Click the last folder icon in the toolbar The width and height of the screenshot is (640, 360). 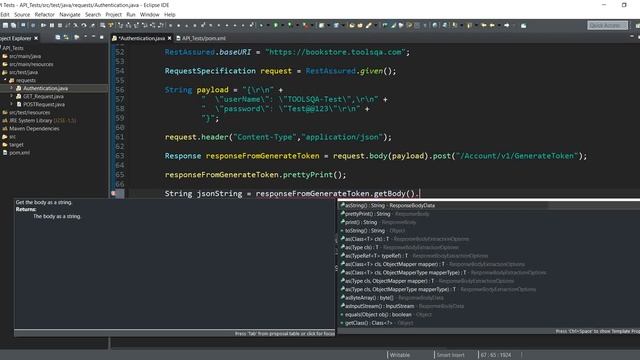[523, 26]
